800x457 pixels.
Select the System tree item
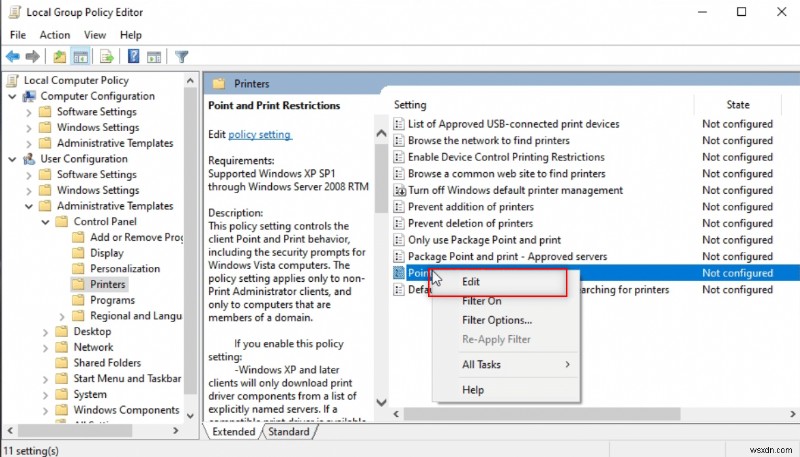[90, 394]
